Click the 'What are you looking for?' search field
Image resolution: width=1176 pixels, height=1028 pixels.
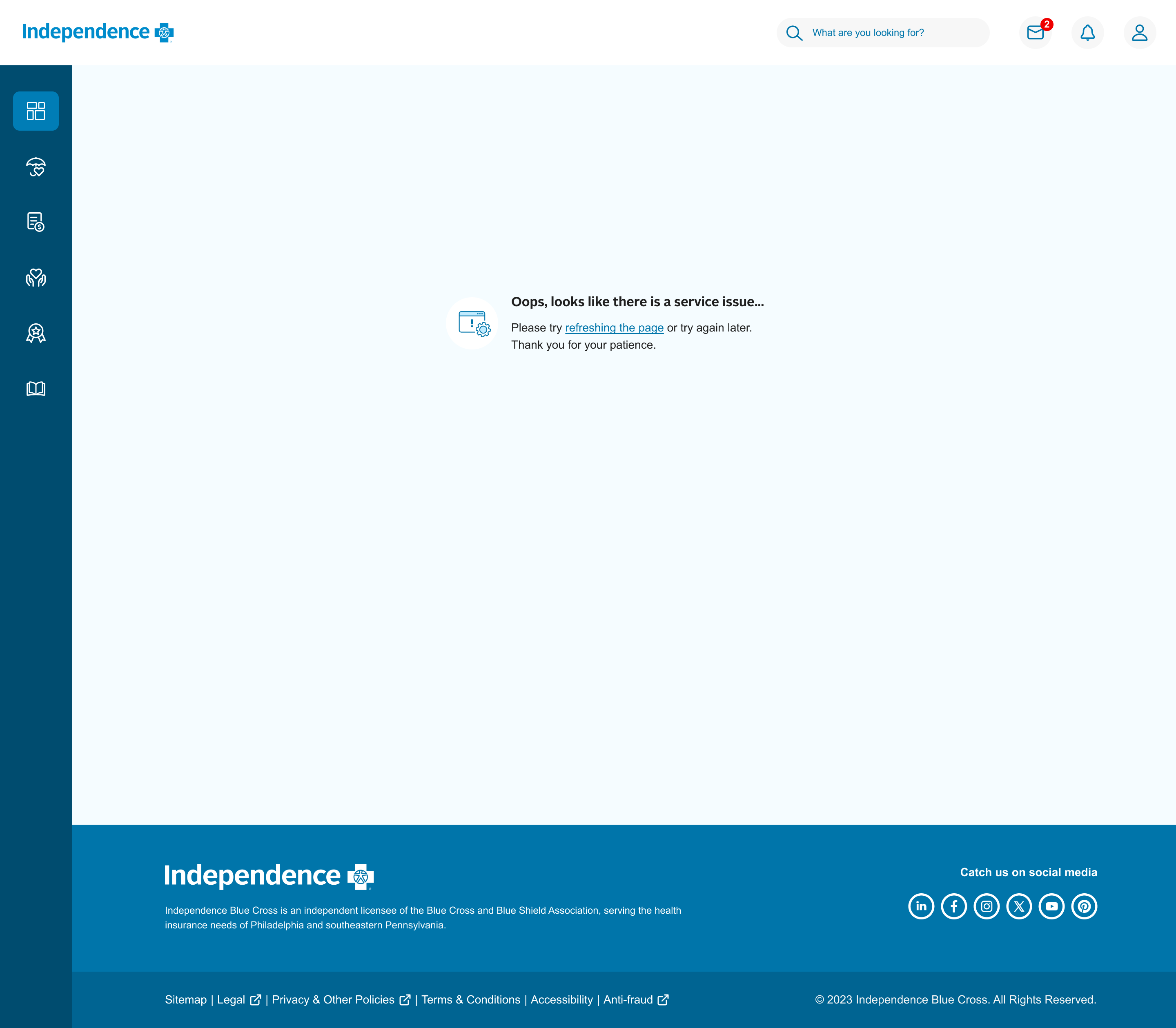coord(895,33)
